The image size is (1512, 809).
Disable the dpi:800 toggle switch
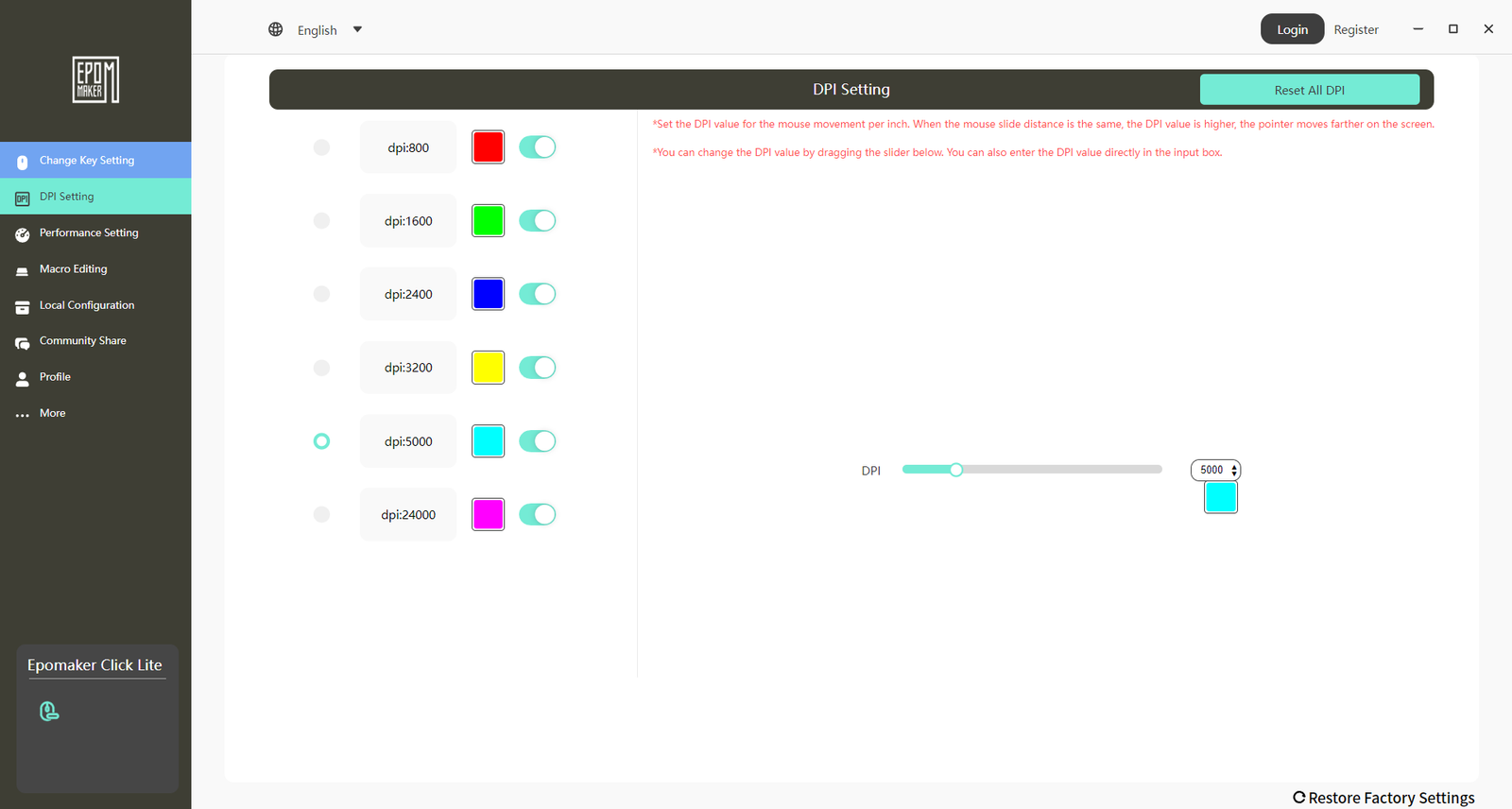[x=537, y=147]
